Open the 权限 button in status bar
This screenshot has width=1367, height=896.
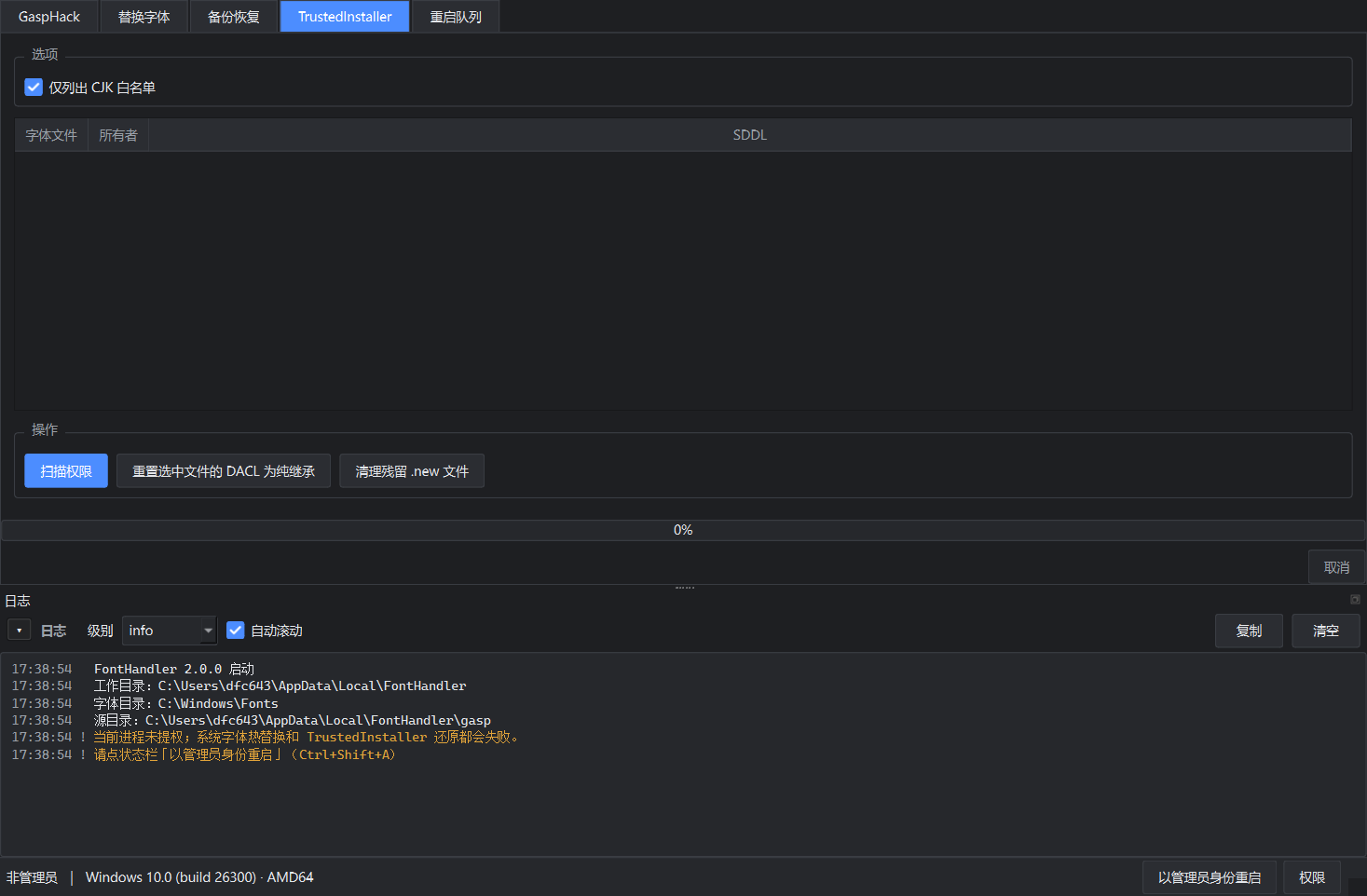(x=1312, y=877)
